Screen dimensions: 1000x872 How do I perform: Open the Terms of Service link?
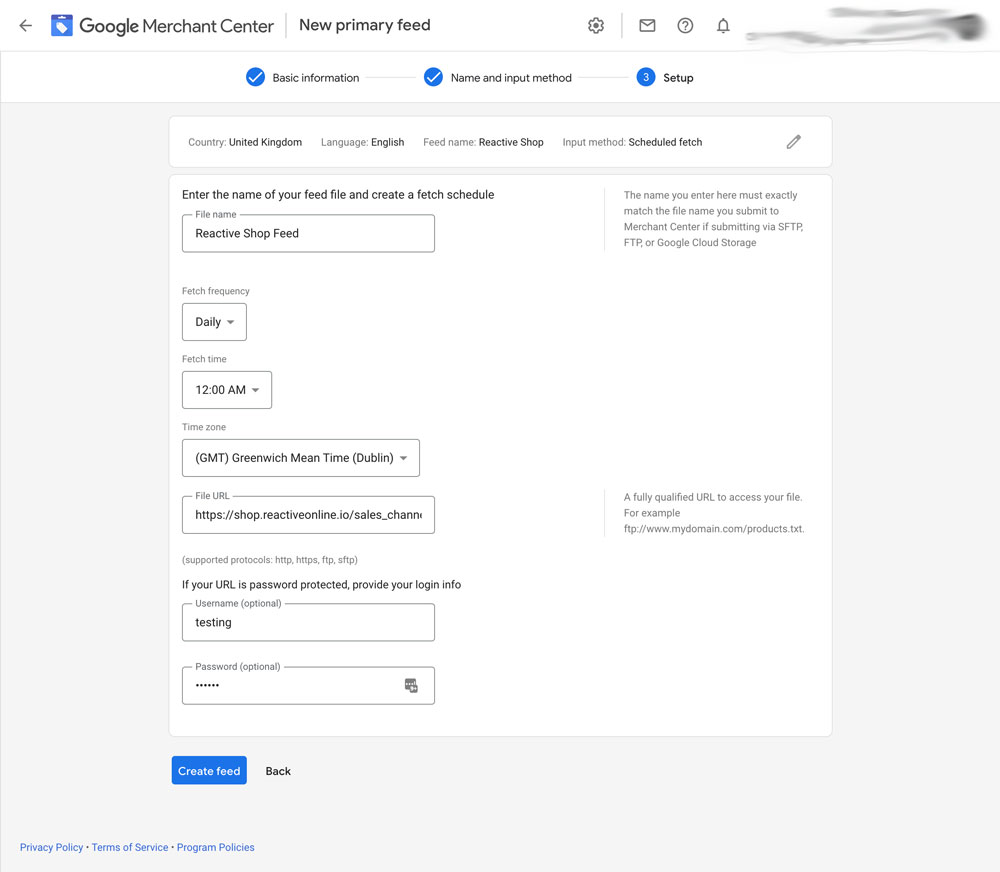coord(129,847)
